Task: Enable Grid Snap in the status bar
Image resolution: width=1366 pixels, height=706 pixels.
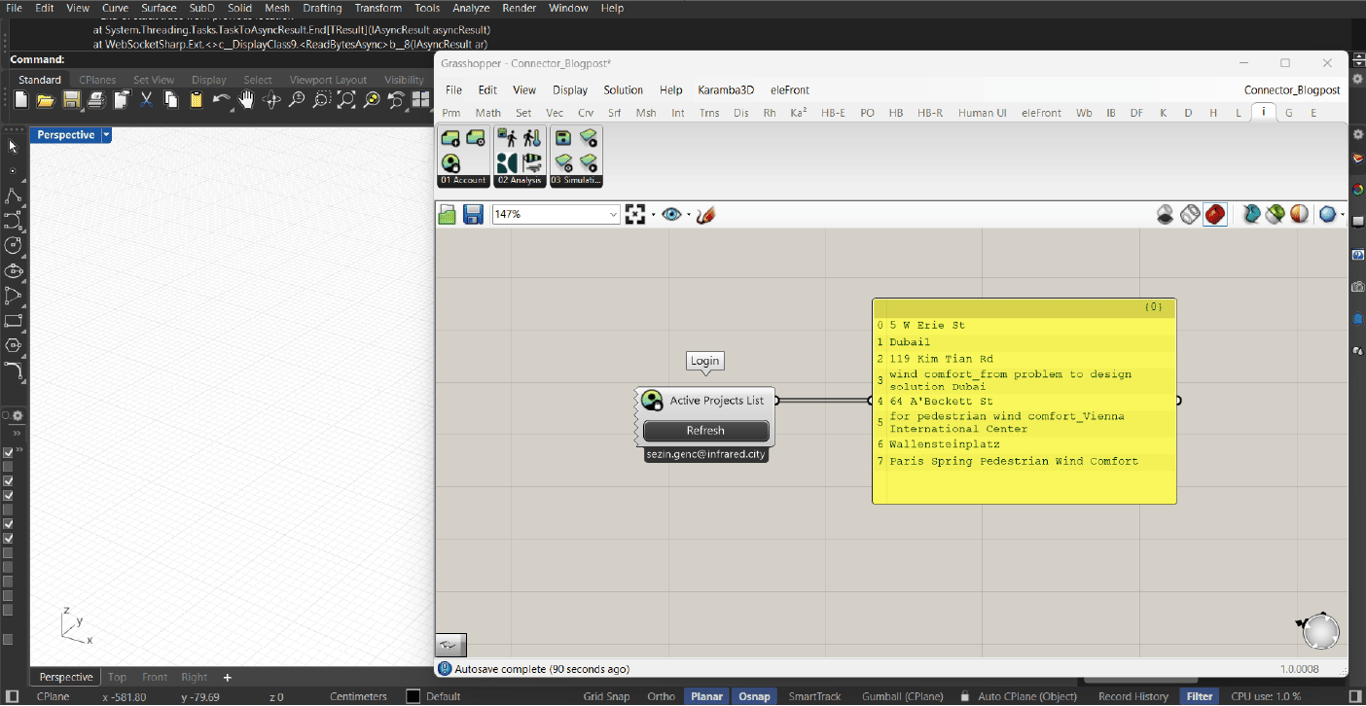Action: pyautogui.click(x=606, y=696)
